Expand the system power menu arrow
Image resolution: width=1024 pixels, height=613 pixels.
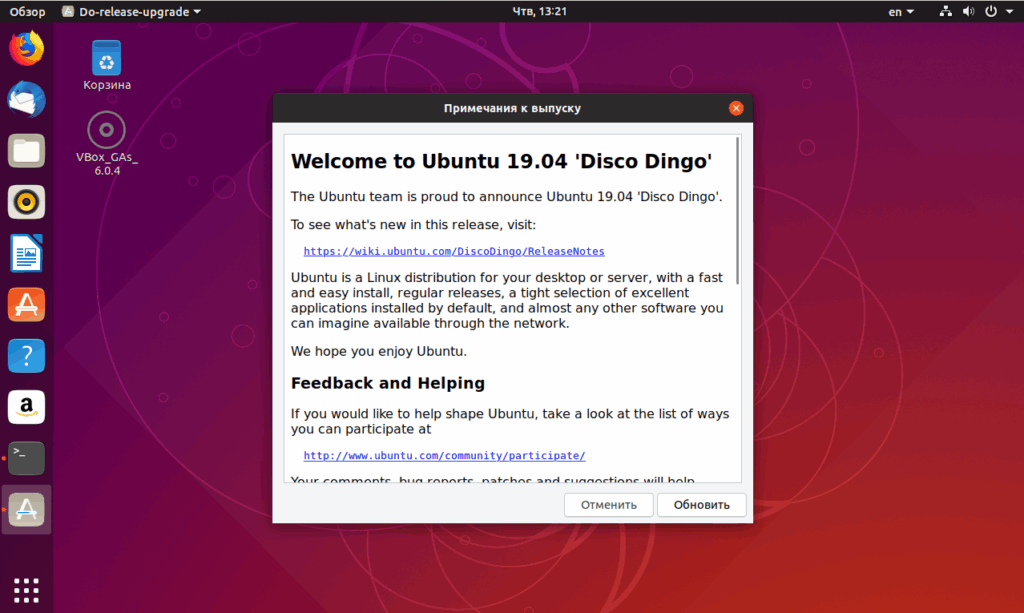click(1009, 12)
